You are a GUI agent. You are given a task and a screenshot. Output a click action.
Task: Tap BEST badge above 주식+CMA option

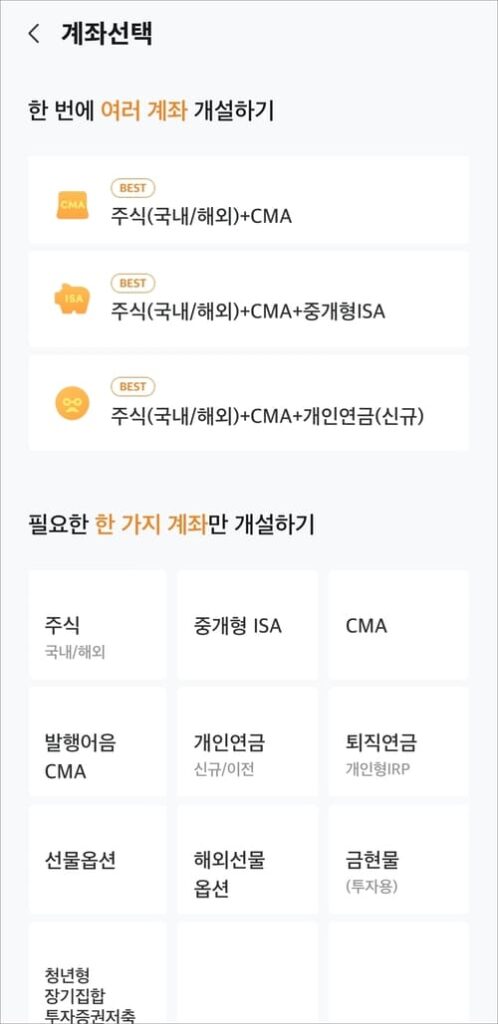[133, 188]
